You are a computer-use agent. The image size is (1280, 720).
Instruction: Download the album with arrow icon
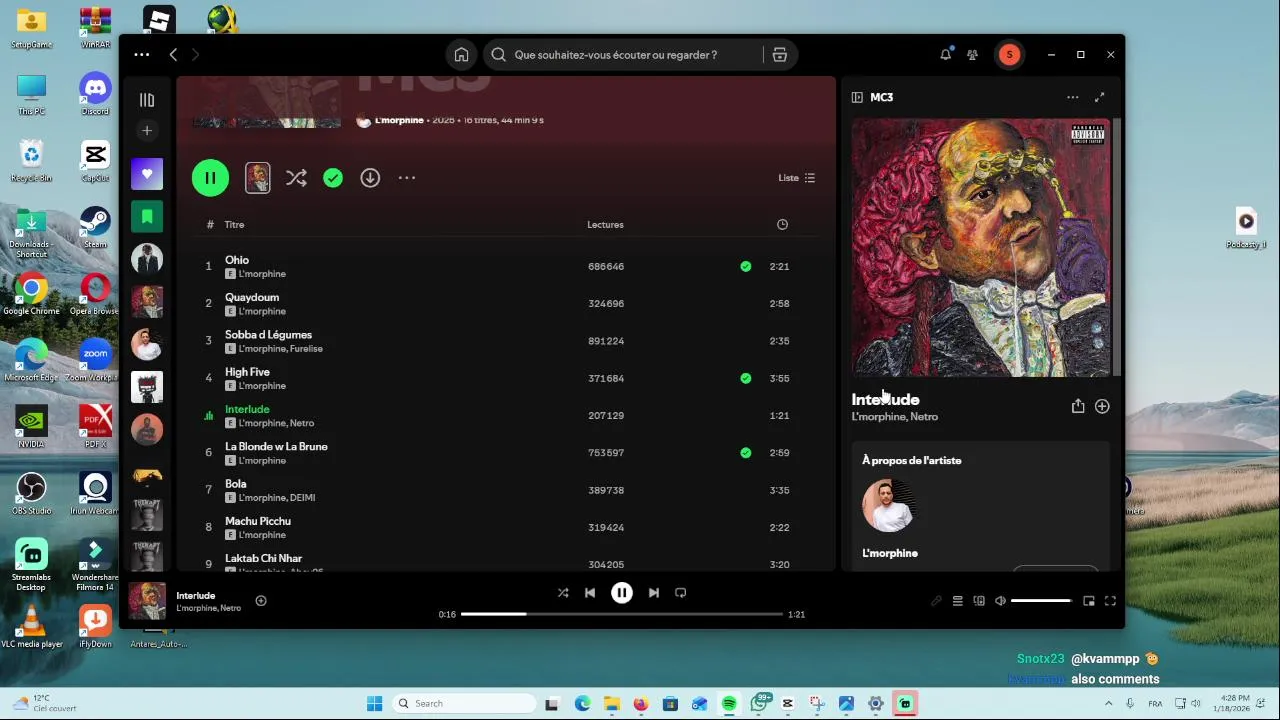(x=370, y=178)
